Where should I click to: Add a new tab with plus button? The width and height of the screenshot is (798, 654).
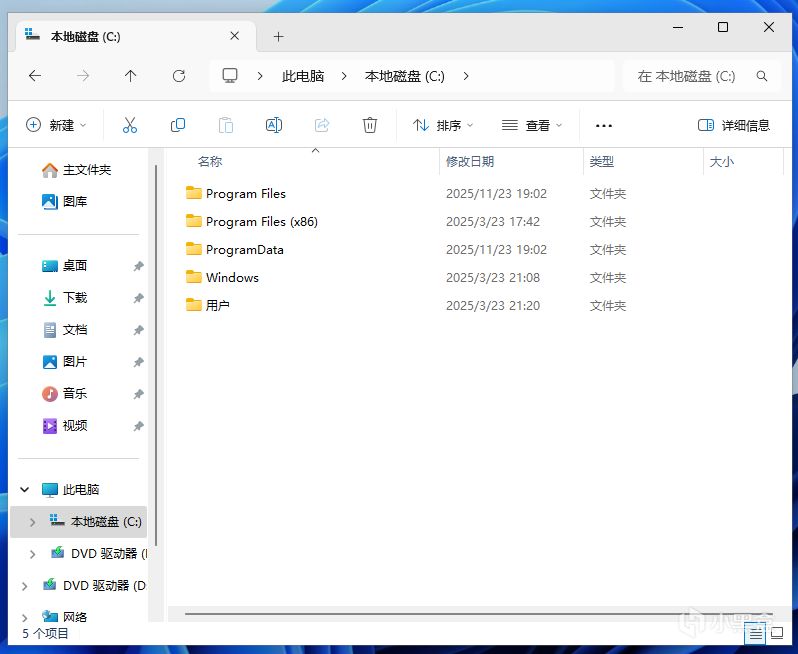[278, 37]
